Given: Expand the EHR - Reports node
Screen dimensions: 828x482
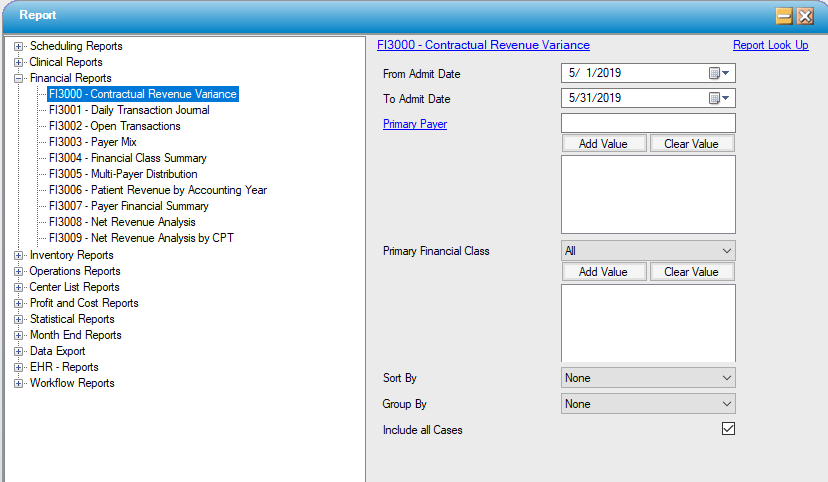Looking at the screenshot, I should (x=18, y=367).
